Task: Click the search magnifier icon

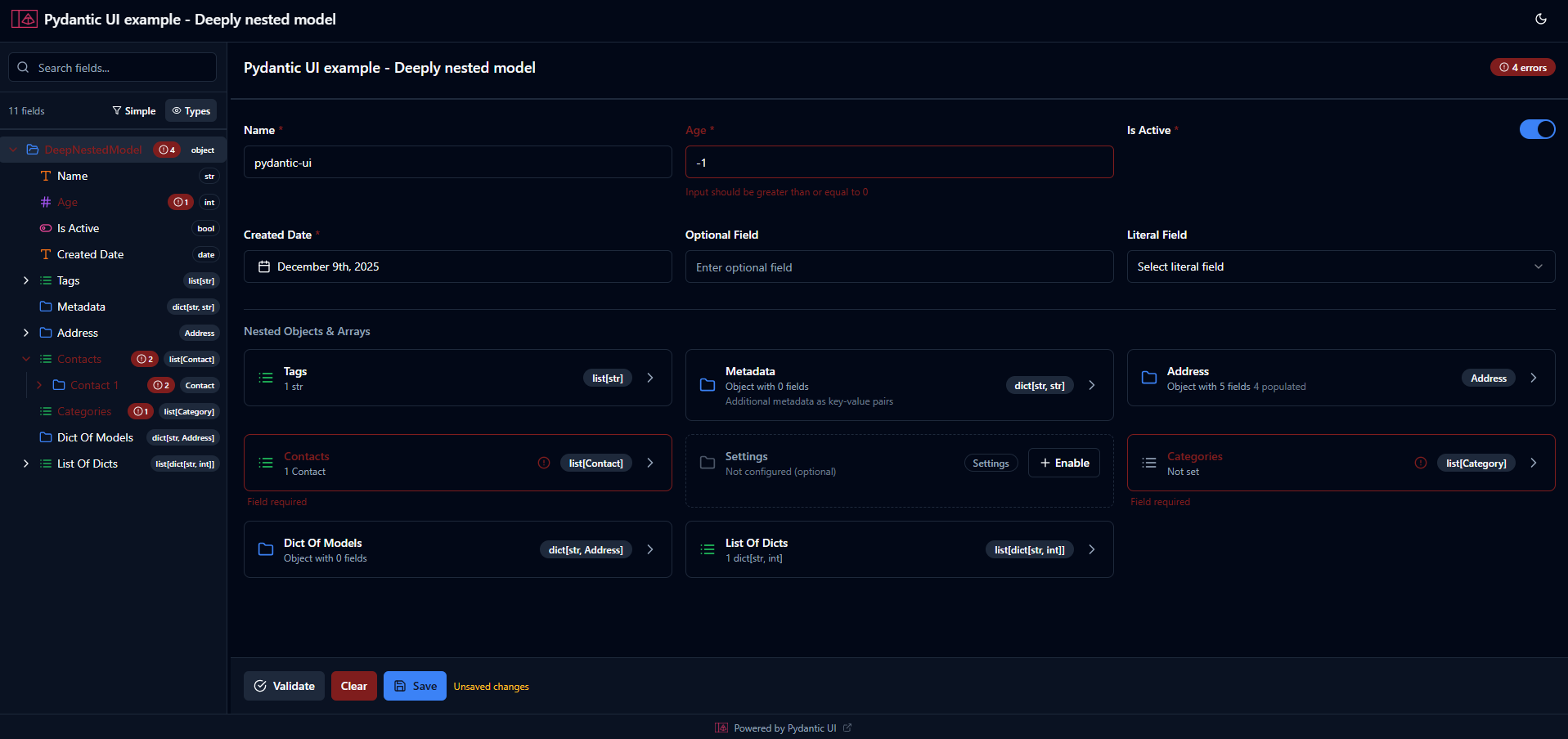Action: (23, 68)
